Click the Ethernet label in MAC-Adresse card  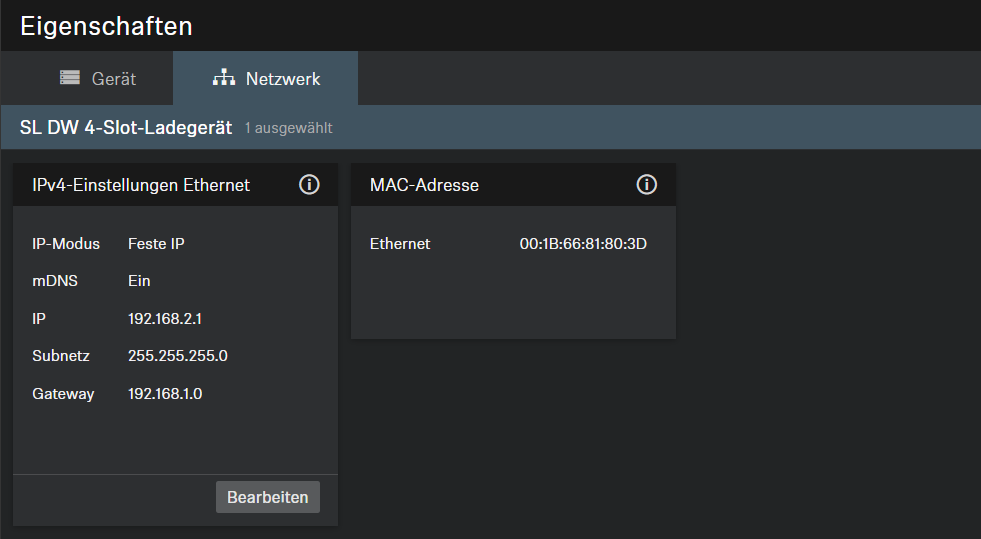[400, 243]
